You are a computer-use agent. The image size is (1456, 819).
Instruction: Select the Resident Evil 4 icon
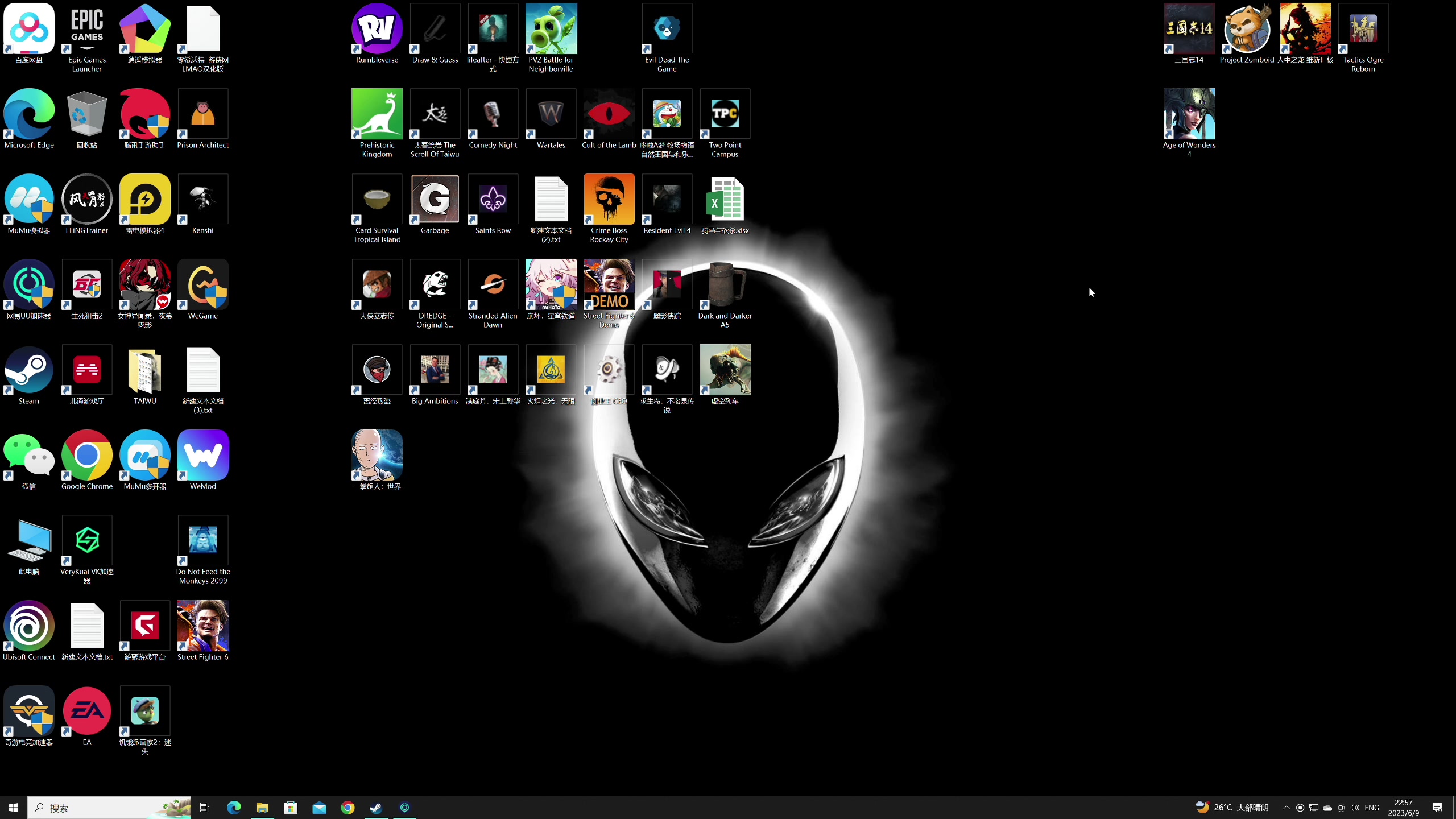click(667, 205)
